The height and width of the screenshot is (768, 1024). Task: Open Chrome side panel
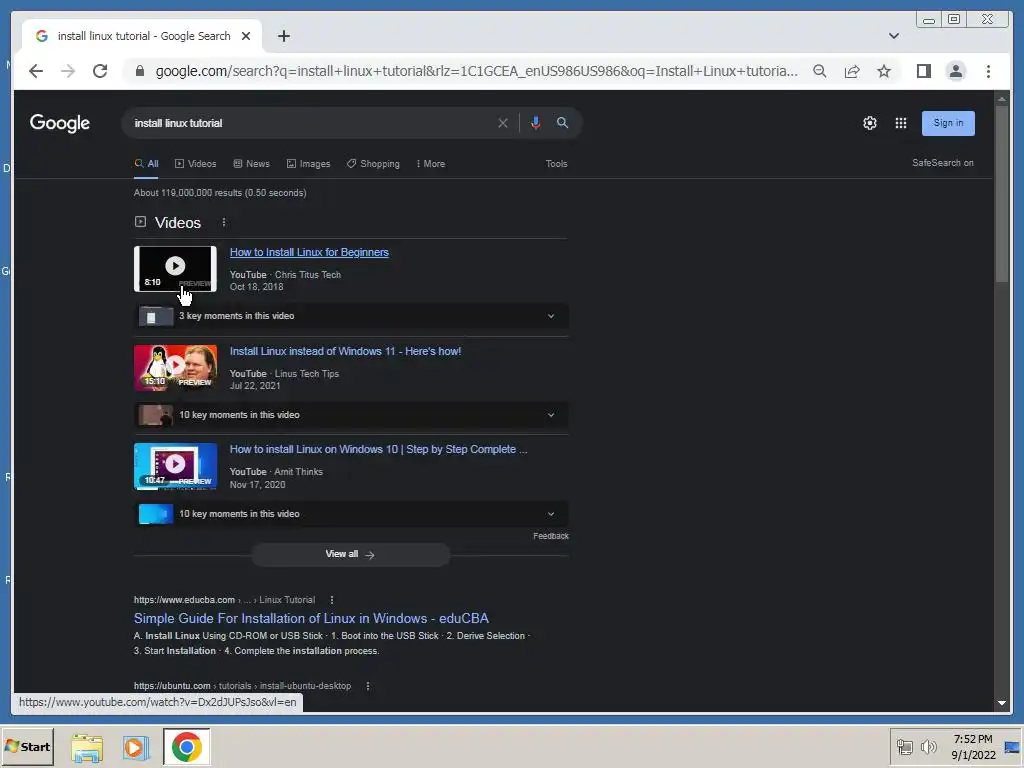coord(923,71)
